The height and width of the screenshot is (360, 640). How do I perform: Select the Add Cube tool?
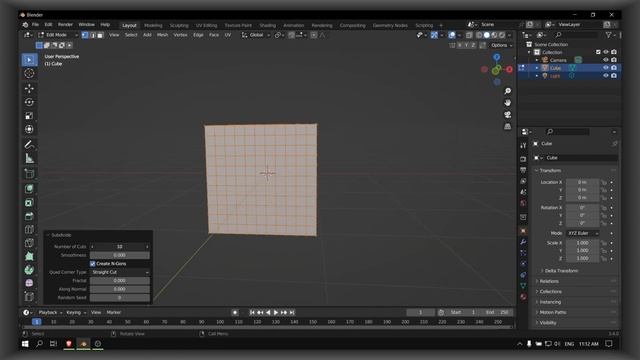click(29, 173)
